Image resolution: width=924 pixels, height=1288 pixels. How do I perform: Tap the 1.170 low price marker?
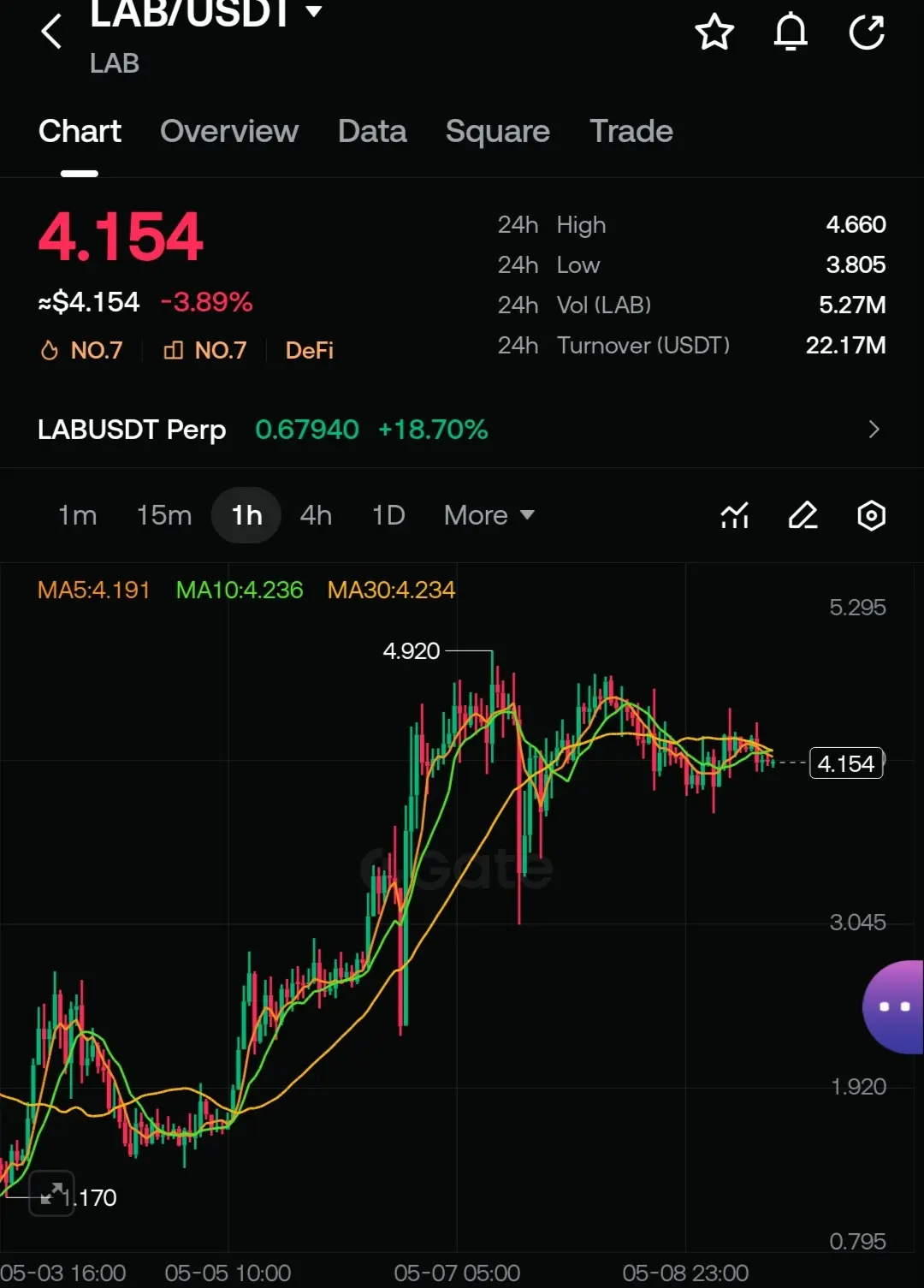click(91, 1197)
